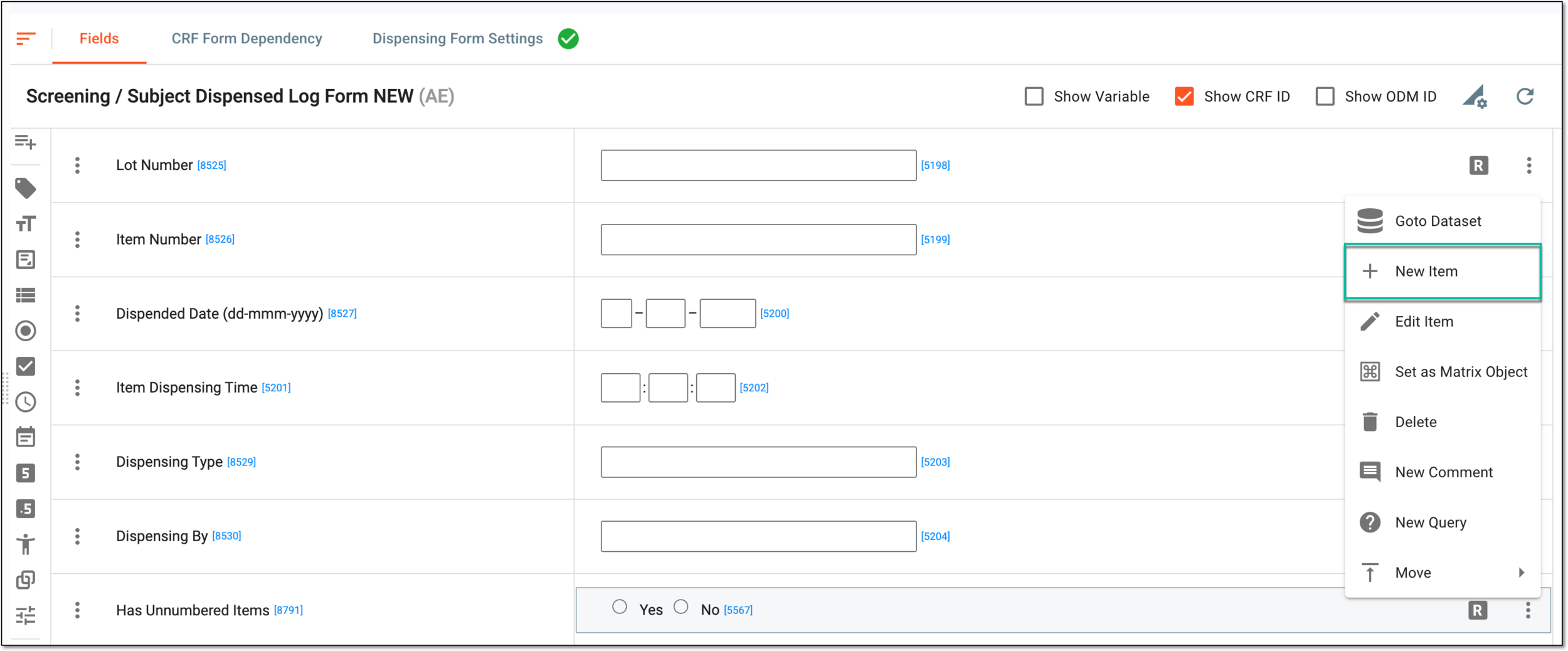The image size is (1568, 651).
Task: Select the tag icon in sidebar
Action: coord(26,188)
